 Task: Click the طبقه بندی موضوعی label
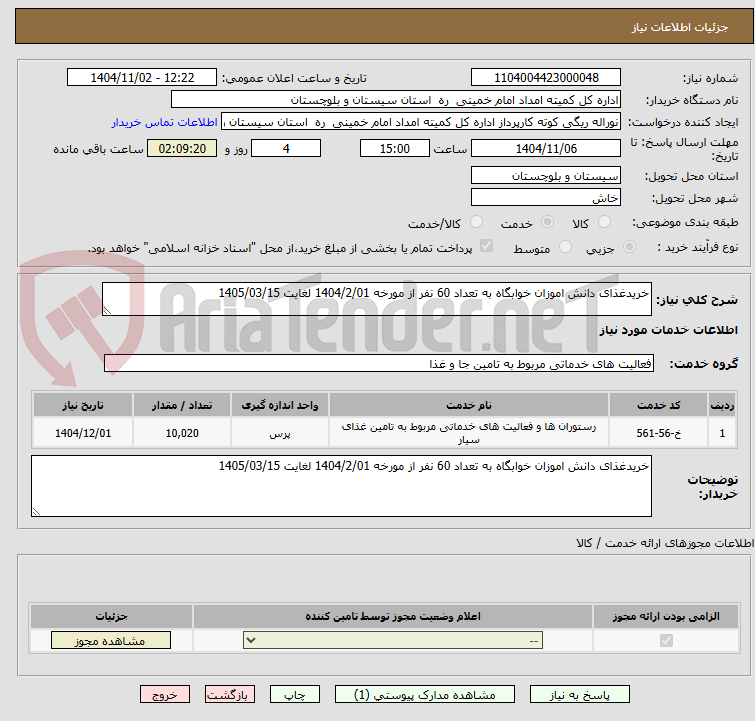point(685,222)
